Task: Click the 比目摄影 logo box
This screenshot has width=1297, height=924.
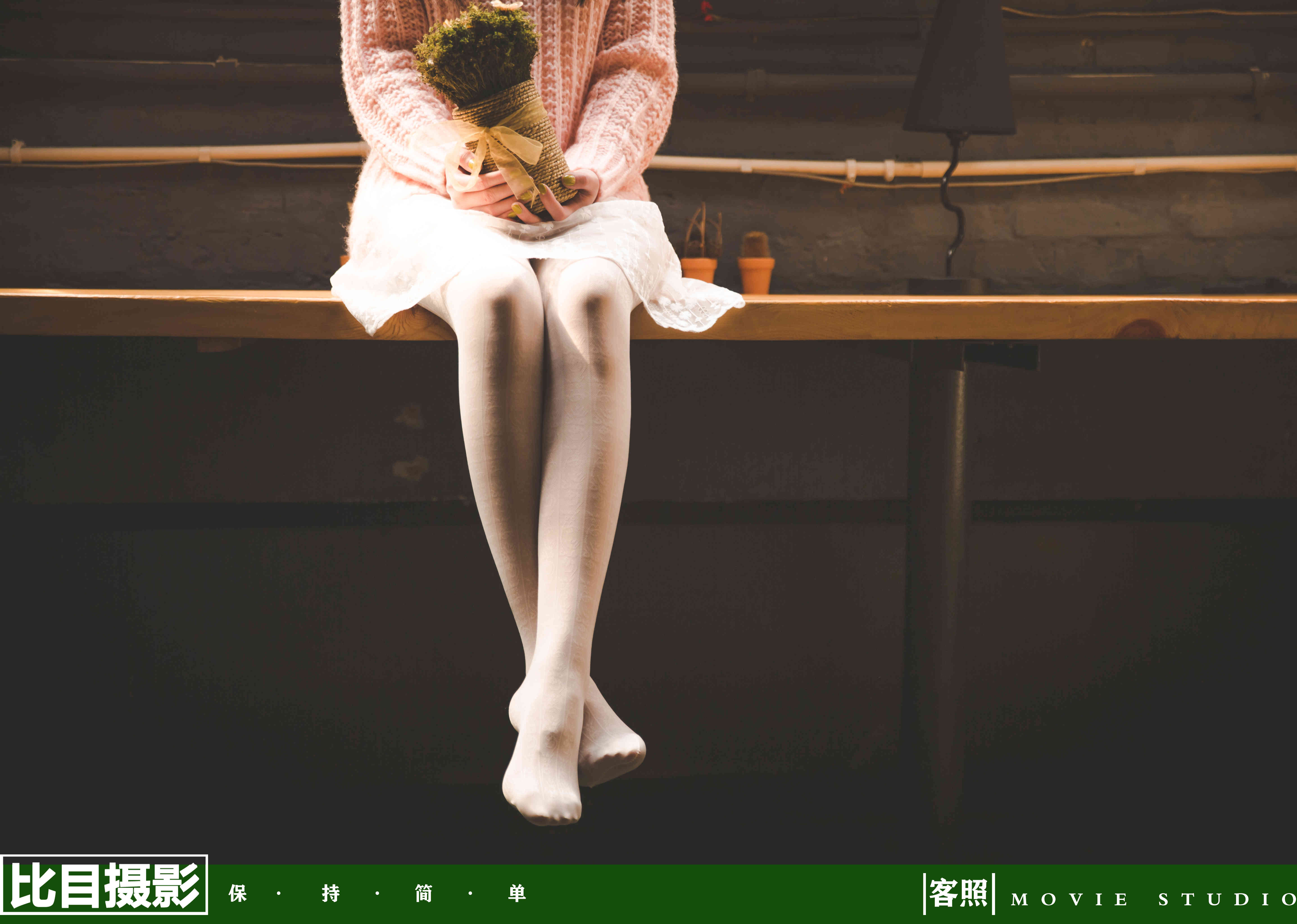Action: click(x=104, y=885)
